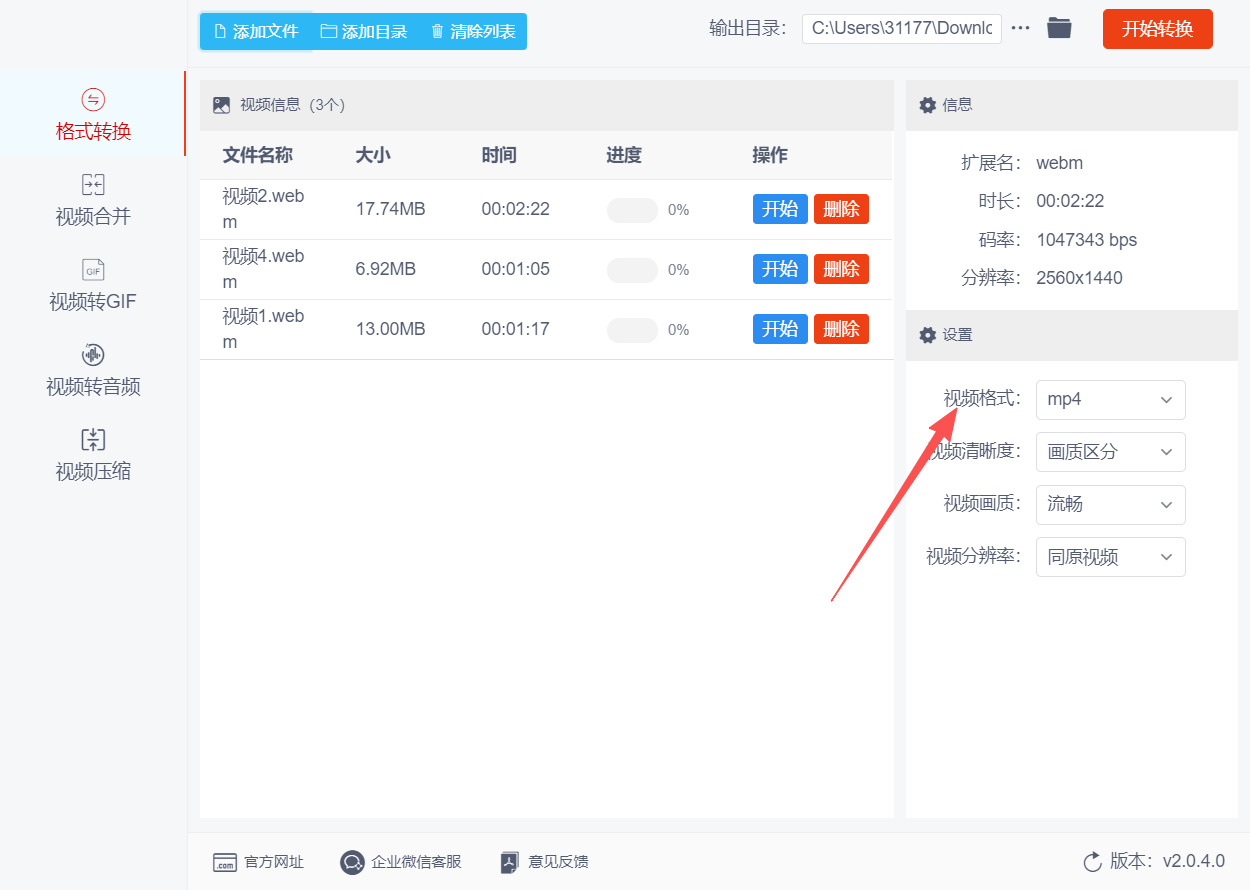Select file name 视频2.webm

(x=263, y=209)
